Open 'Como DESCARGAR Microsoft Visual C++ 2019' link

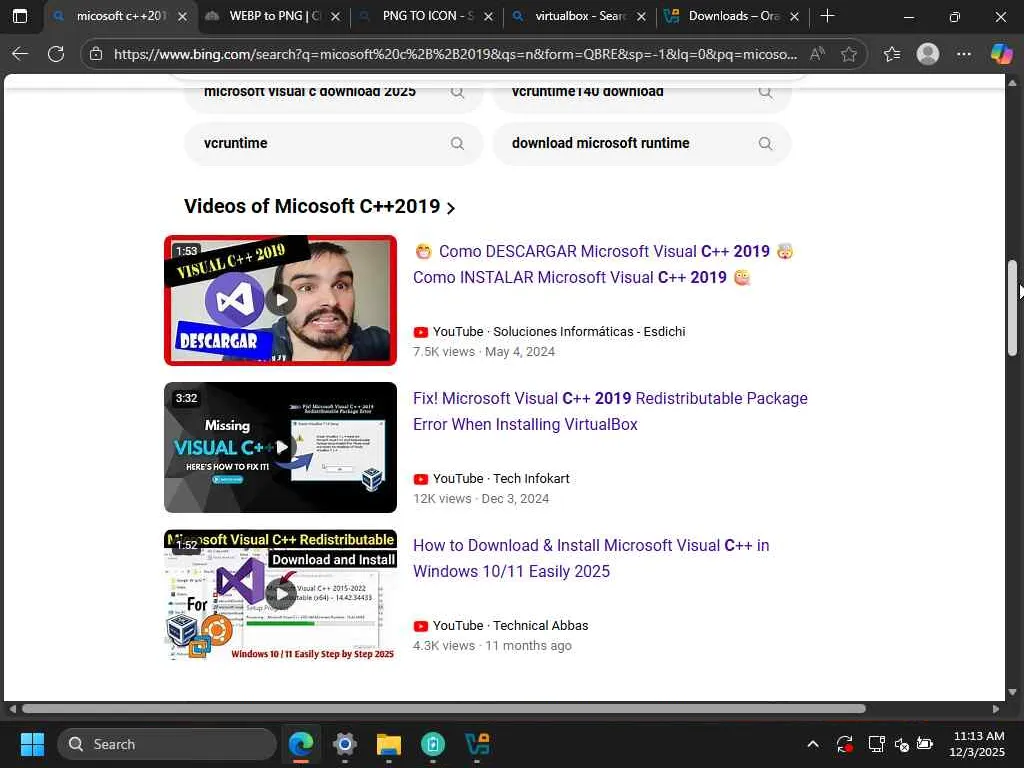(x=603, y=264)
